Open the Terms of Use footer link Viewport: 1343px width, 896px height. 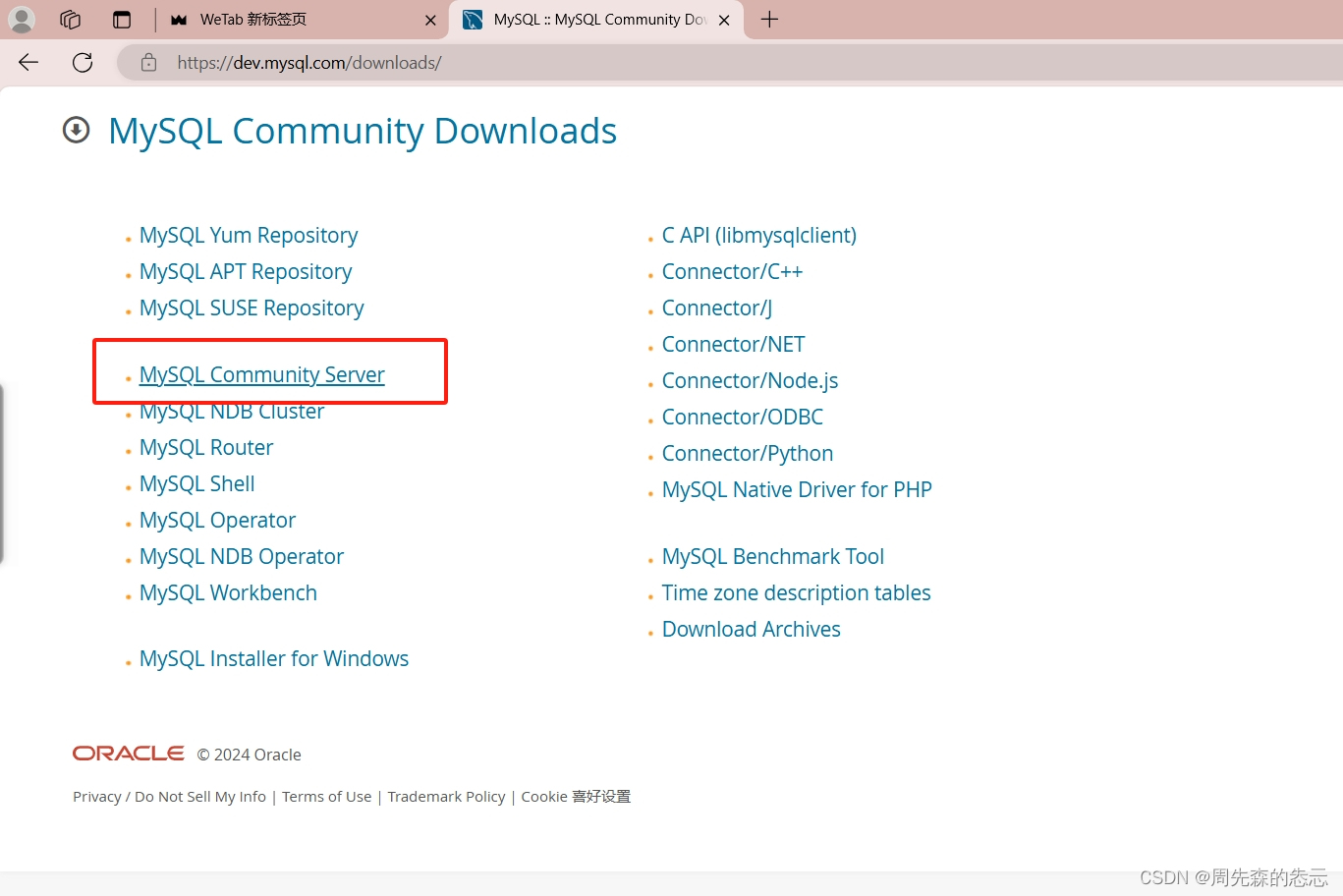(327, 797)
